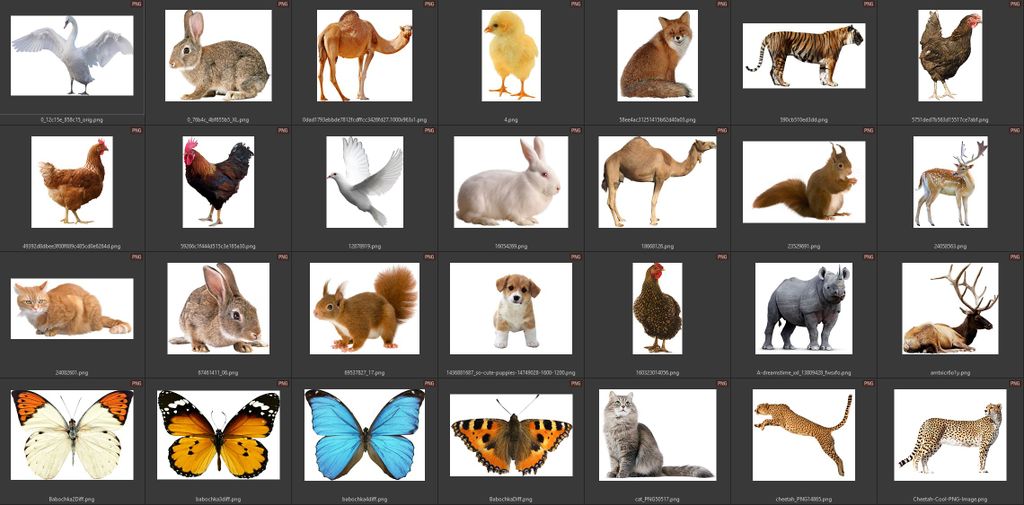Click the PNG badge above the tiger
1024x505 pixels.
(x=867, y=4)
